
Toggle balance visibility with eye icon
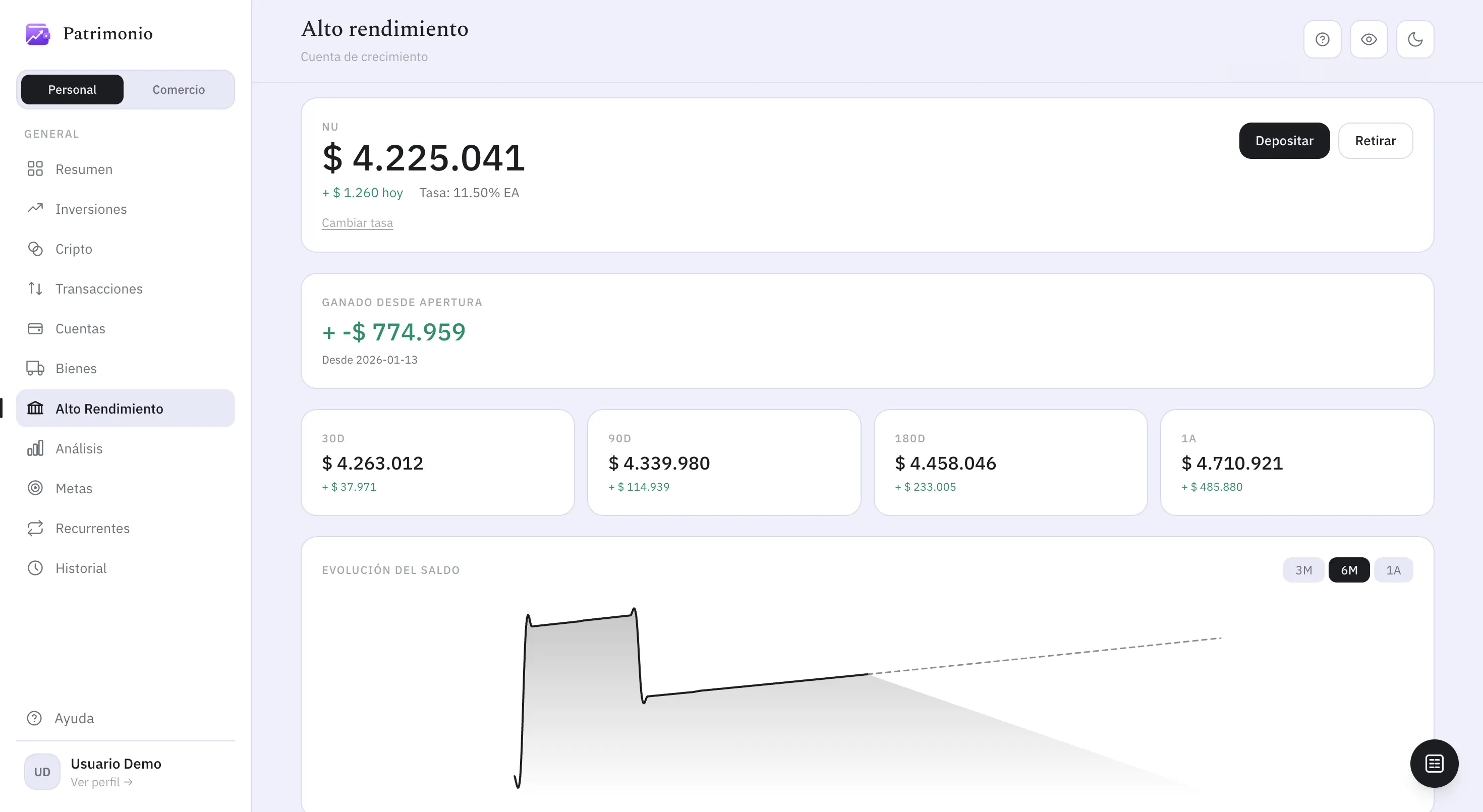coord(1369,39)
